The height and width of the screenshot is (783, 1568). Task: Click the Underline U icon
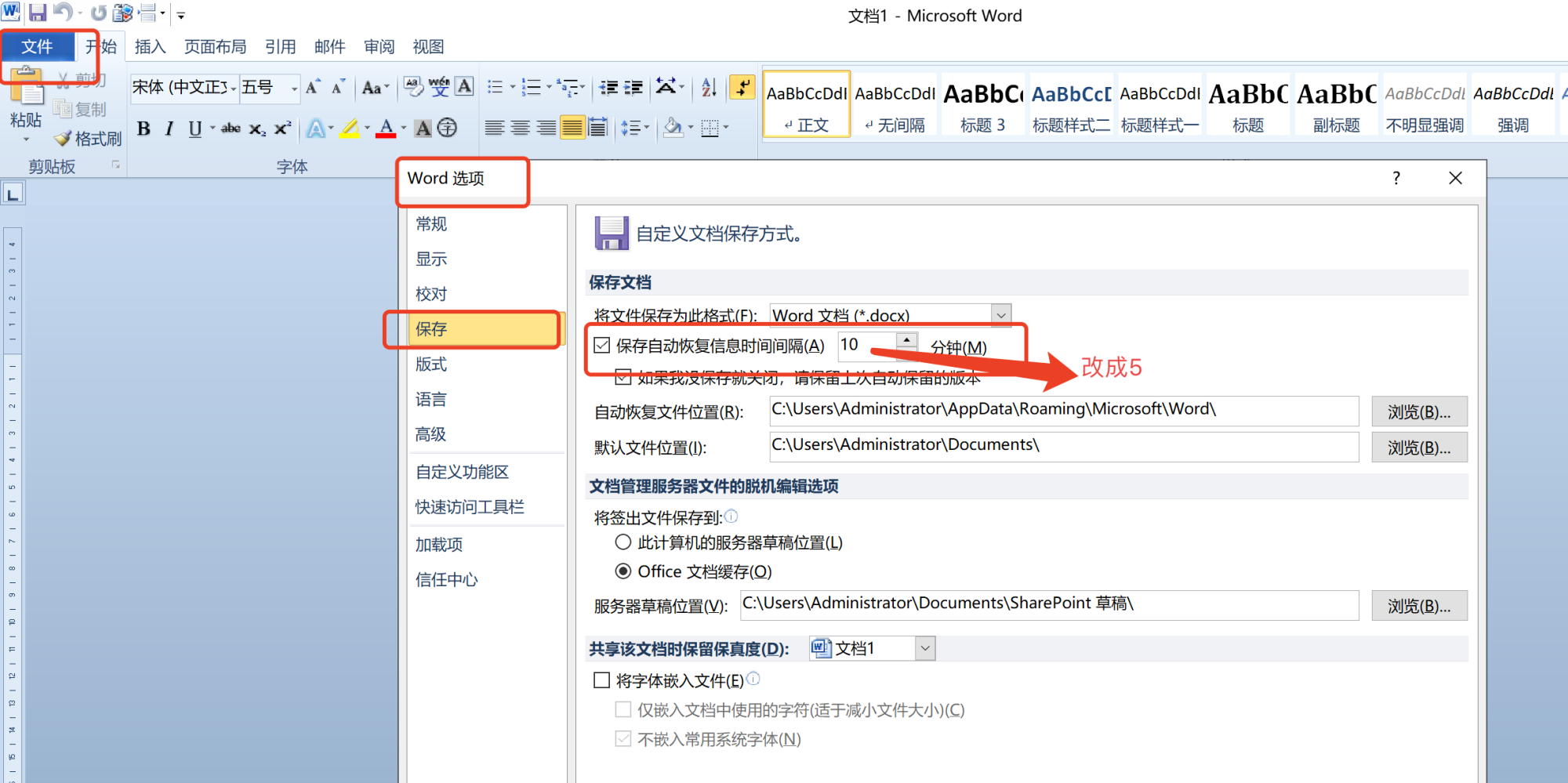pyautogui.click(x=195, y=129)
